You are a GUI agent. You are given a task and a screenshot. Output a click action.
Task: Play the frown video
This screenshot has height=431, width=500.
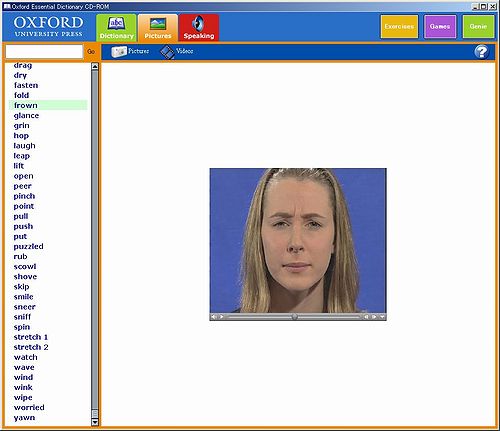[221, 317]
